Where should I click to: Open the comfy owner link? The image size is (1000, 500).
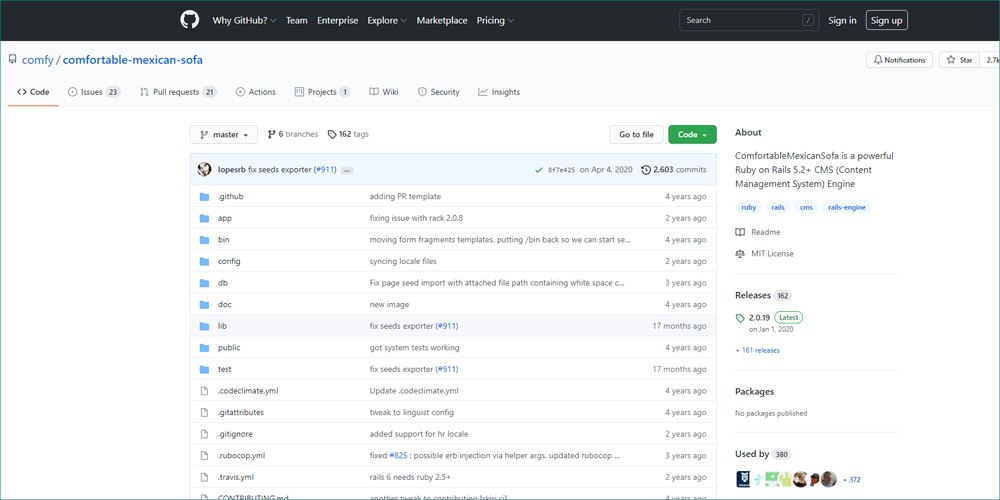[x=38, y=61]
